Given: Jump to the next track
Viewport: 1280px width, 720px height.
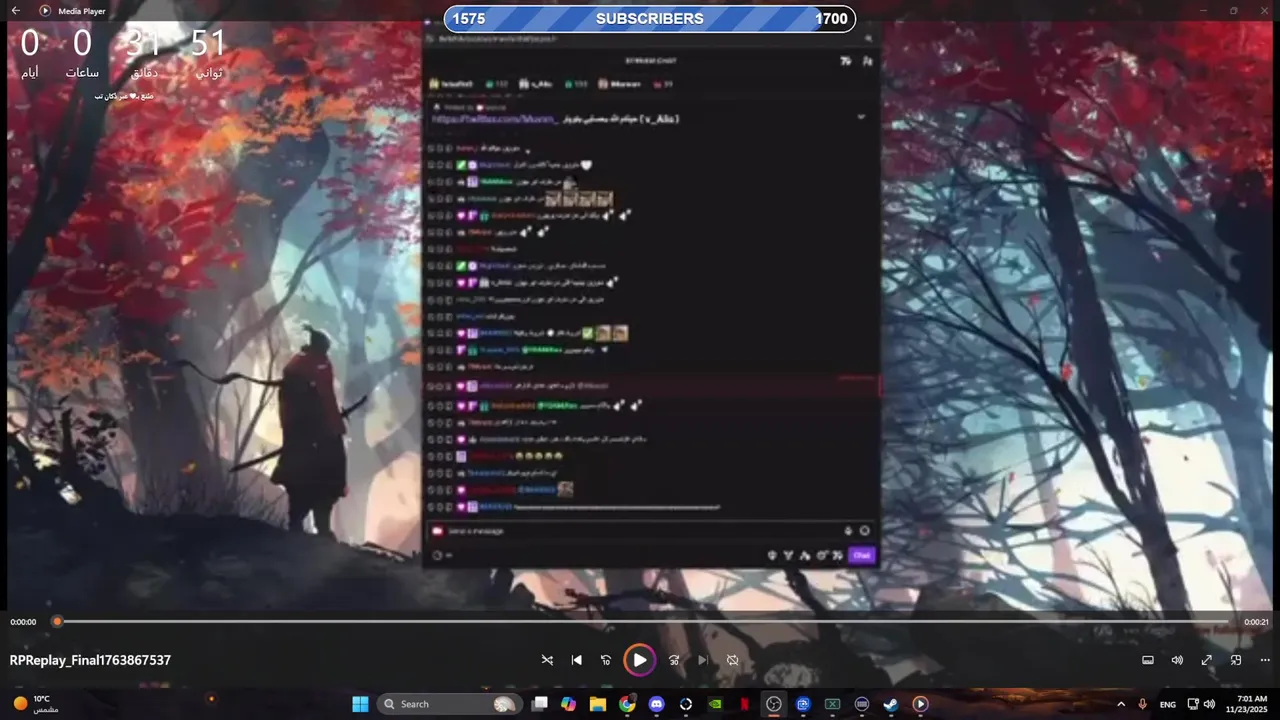Looking at the screenshot, I should point(702,660).
